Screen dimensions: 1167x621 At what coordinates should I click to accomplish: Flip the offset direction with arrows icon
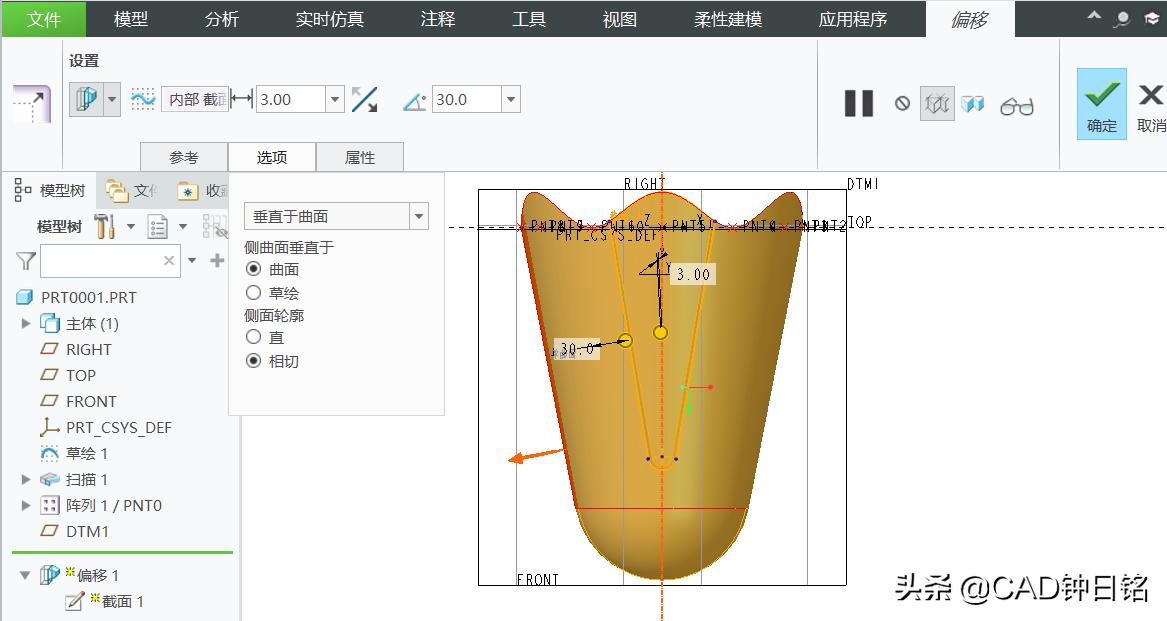[365, 99]
